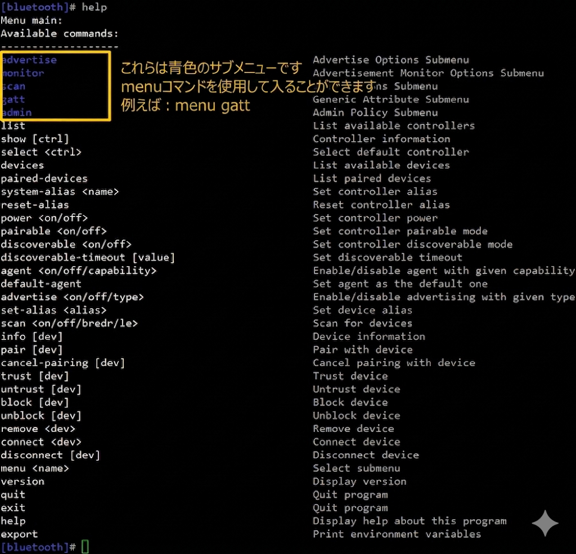Click the 'advertise <on/off/type>' command
Screen dimensions: 576x554
(x=72, y=297)
